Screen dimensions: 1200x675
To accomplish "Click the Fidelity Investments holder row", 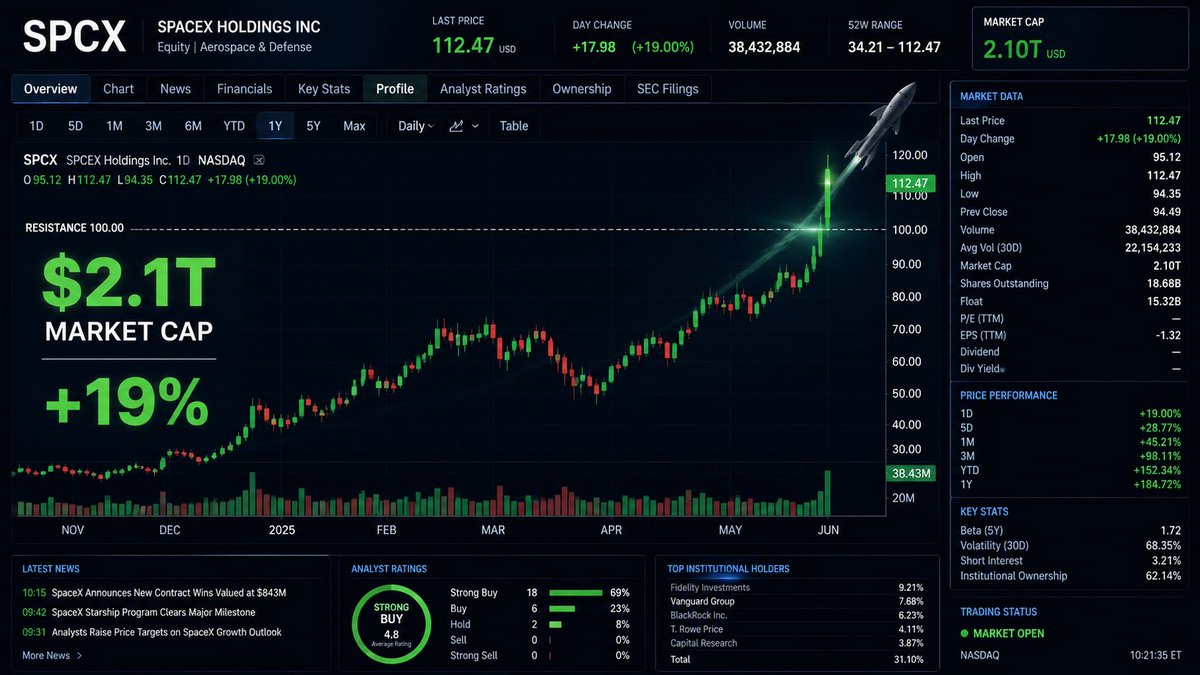I will (x=797, y=588).
